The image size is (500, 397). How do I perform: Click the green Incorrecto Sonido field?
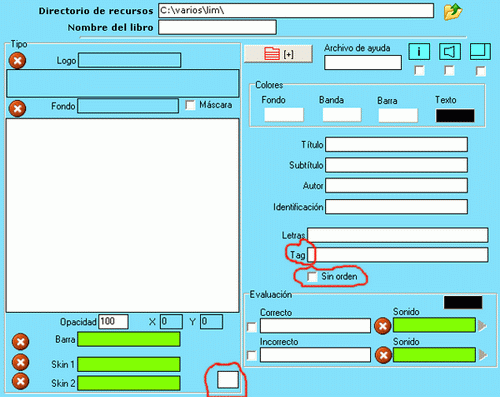point(434,355)
